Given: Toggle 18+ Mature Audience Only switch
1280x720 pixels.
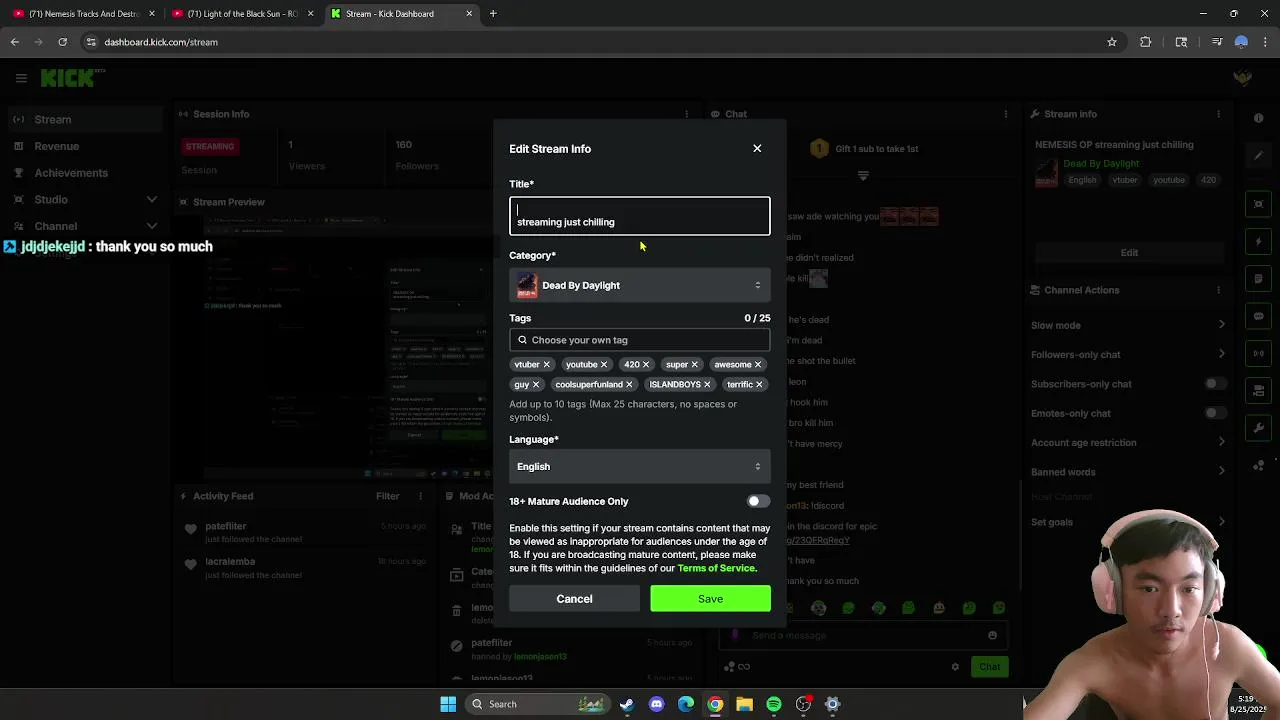Looking at the screenshot, I should click(x=758, y=501).
